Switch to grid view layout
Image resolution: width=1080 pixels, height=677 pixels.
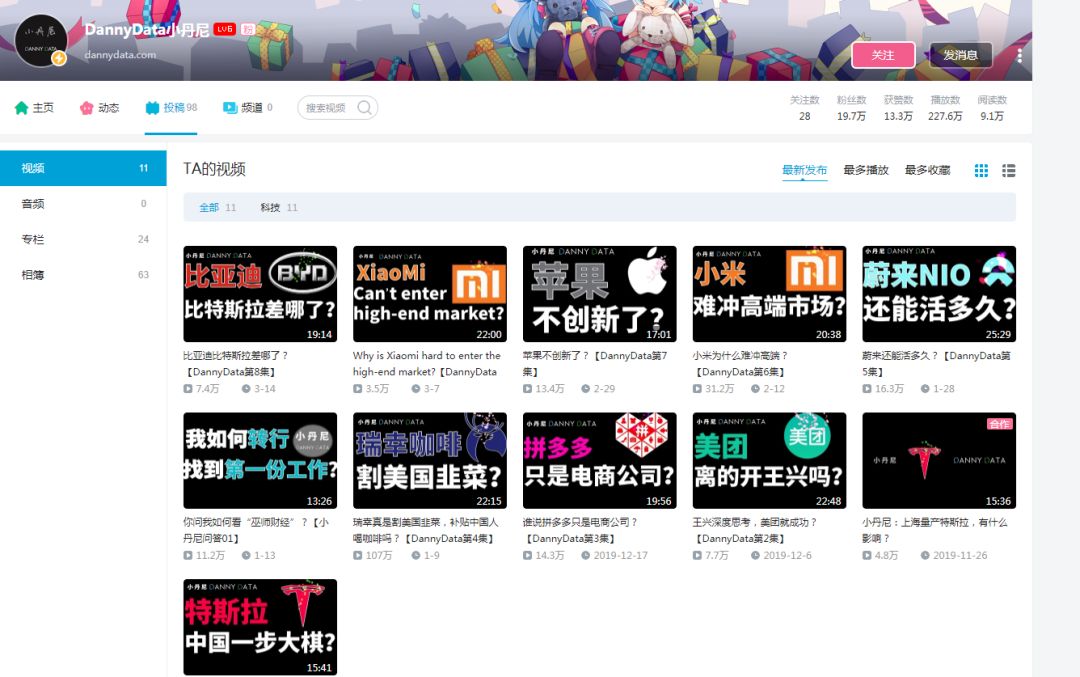point(982,170)
